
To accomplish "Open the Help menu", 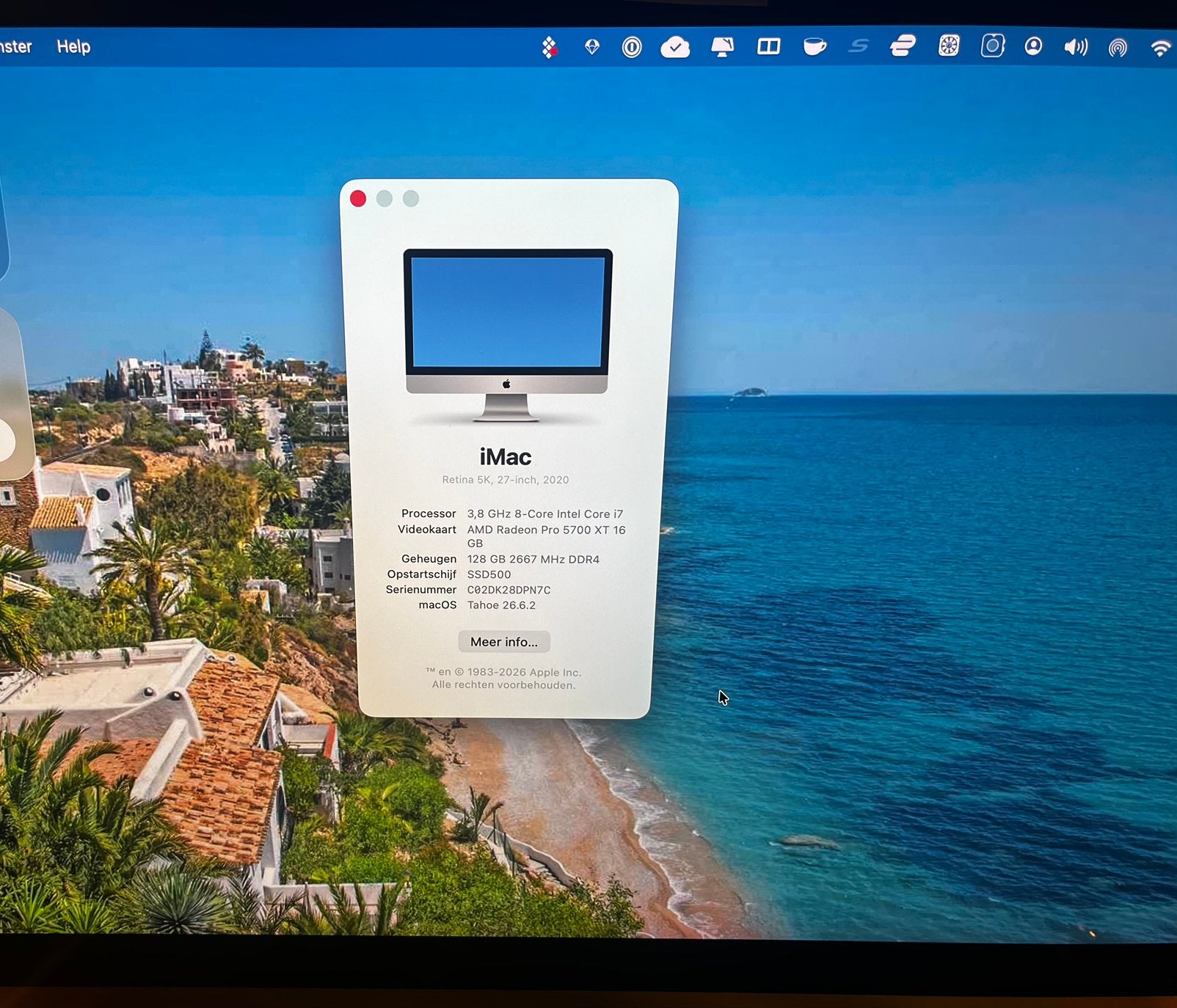I will pyautogui.click(x=73, y=47).
